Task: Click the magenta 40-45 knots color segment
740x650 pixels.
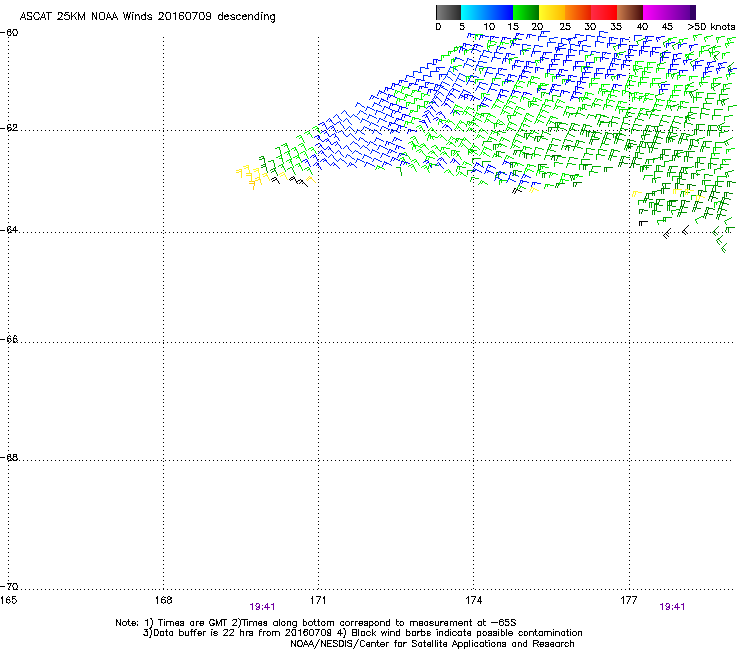Action: [656, 12]
